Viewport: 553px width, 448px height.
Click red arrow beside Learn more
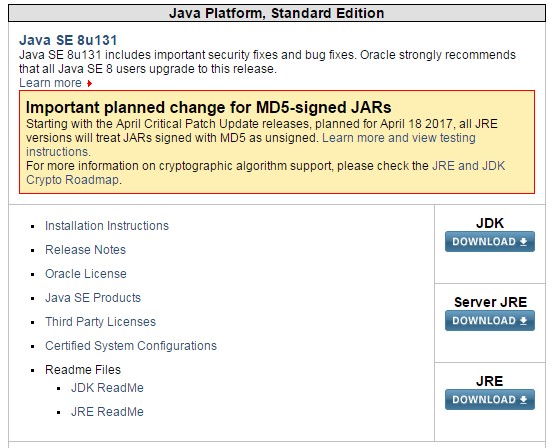[90, 83]
